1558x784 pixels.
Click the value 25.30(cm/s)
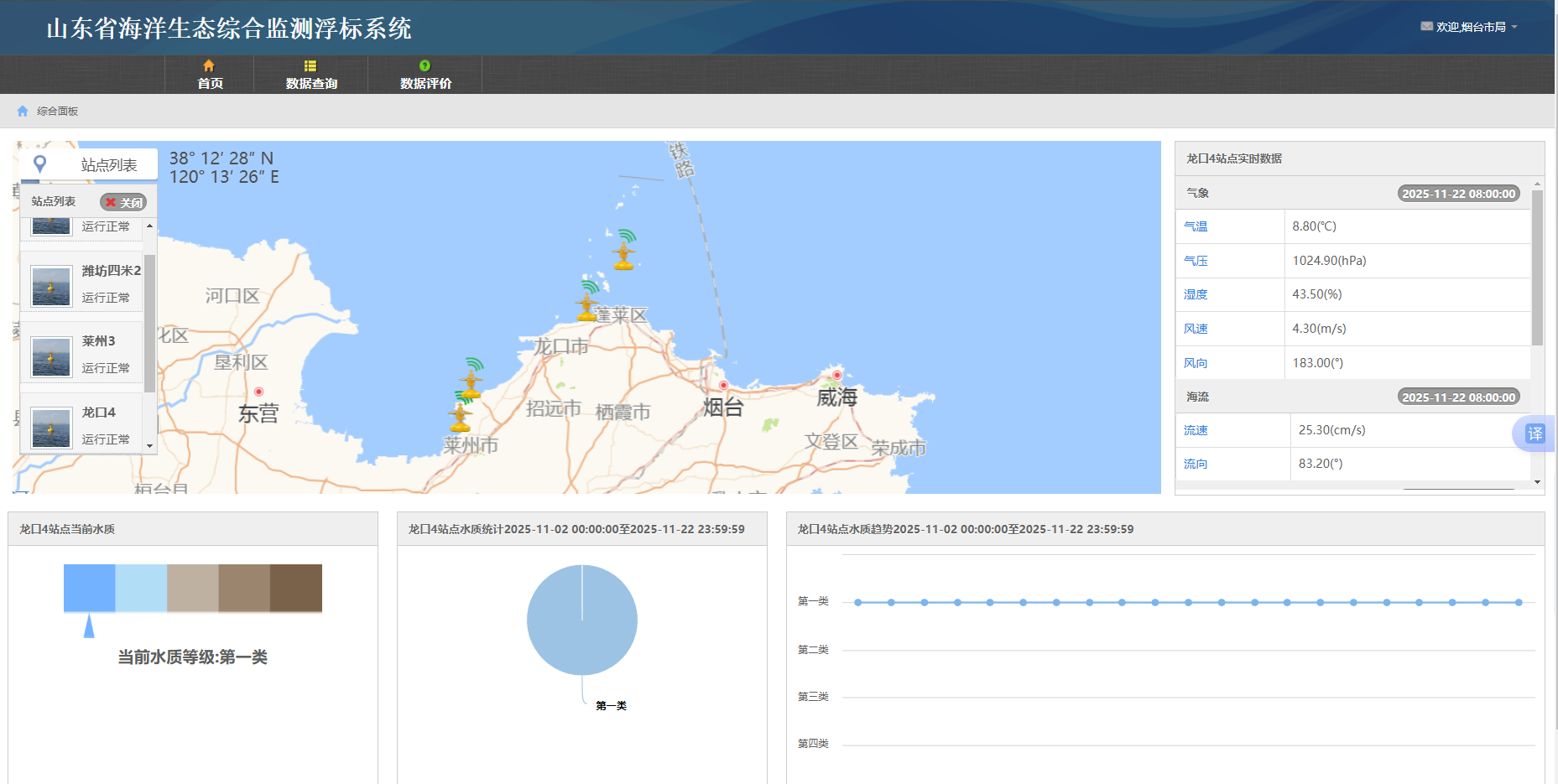pyautogui.click(x=1331, y=430)
